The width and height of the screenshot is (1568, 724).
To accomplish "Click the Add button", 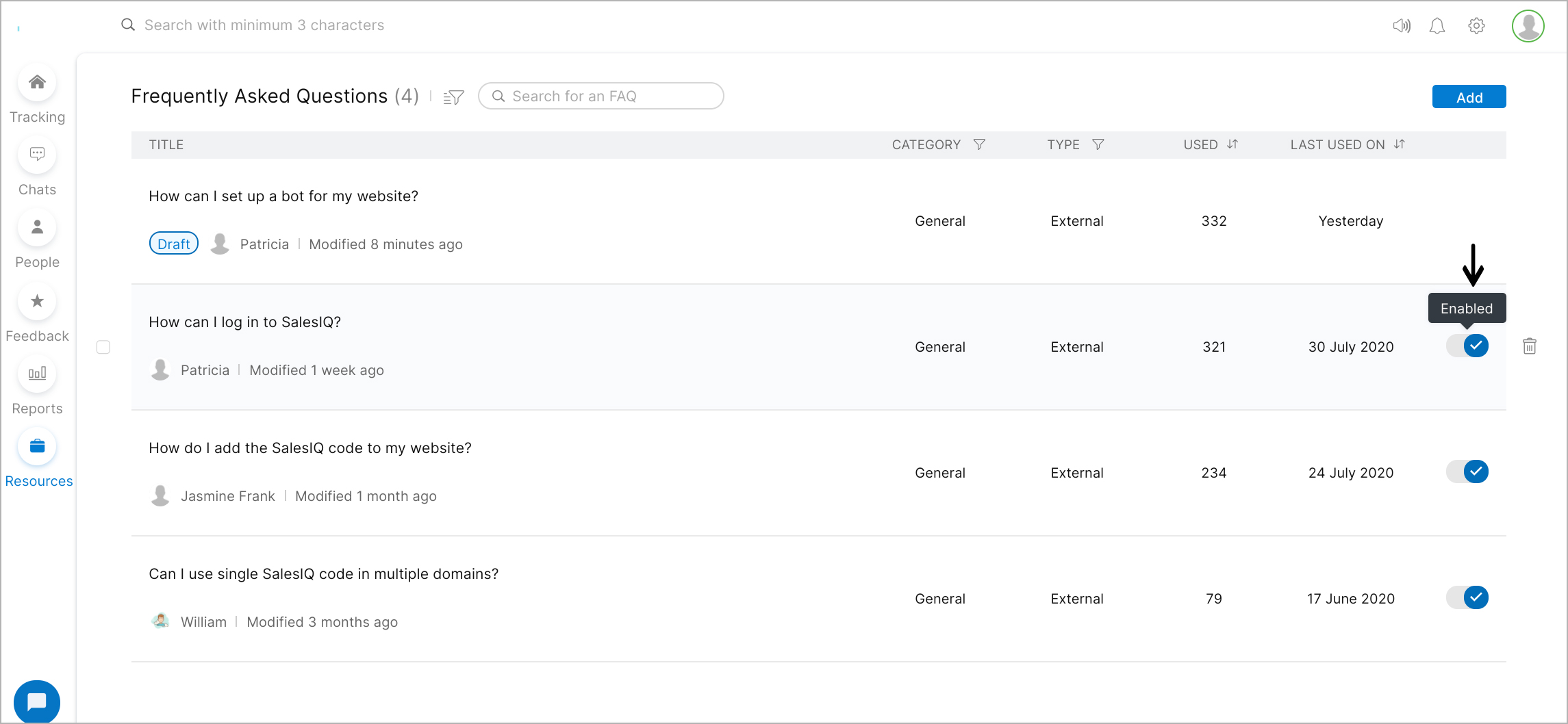I will [1469, 97].
